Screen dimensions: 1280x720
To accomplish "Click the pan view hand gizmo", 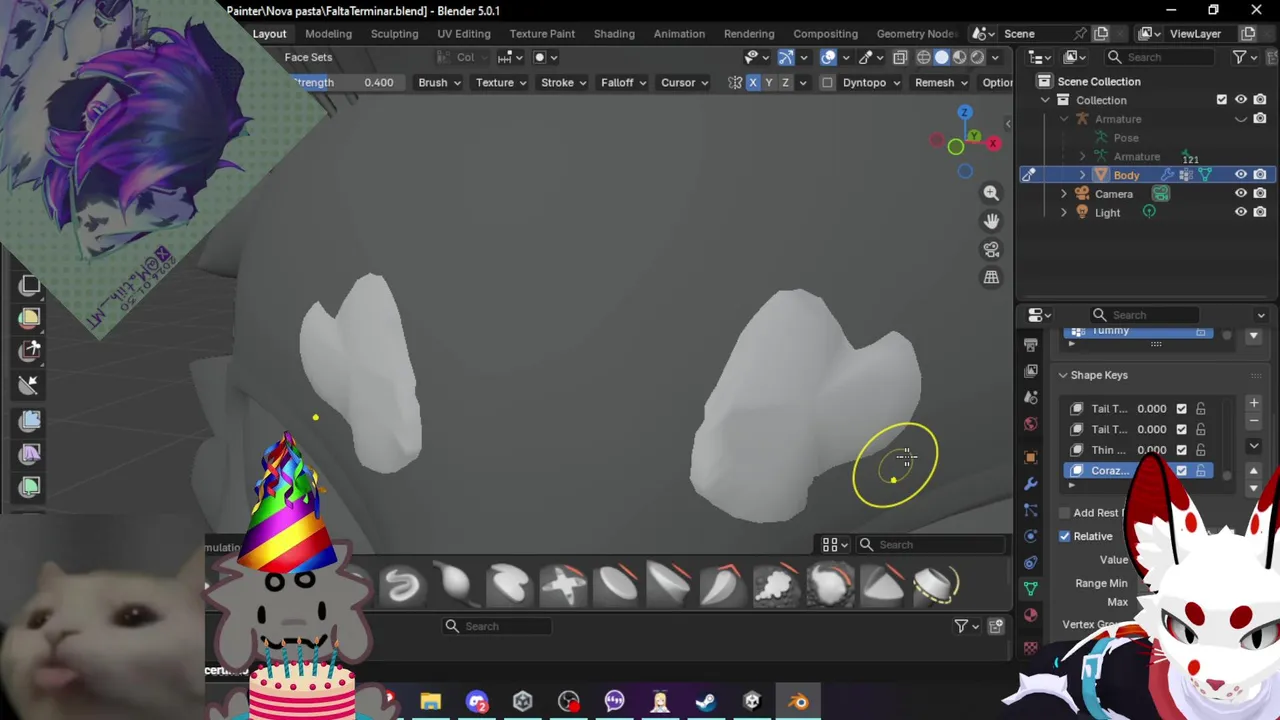I will [x=991, y=221].
